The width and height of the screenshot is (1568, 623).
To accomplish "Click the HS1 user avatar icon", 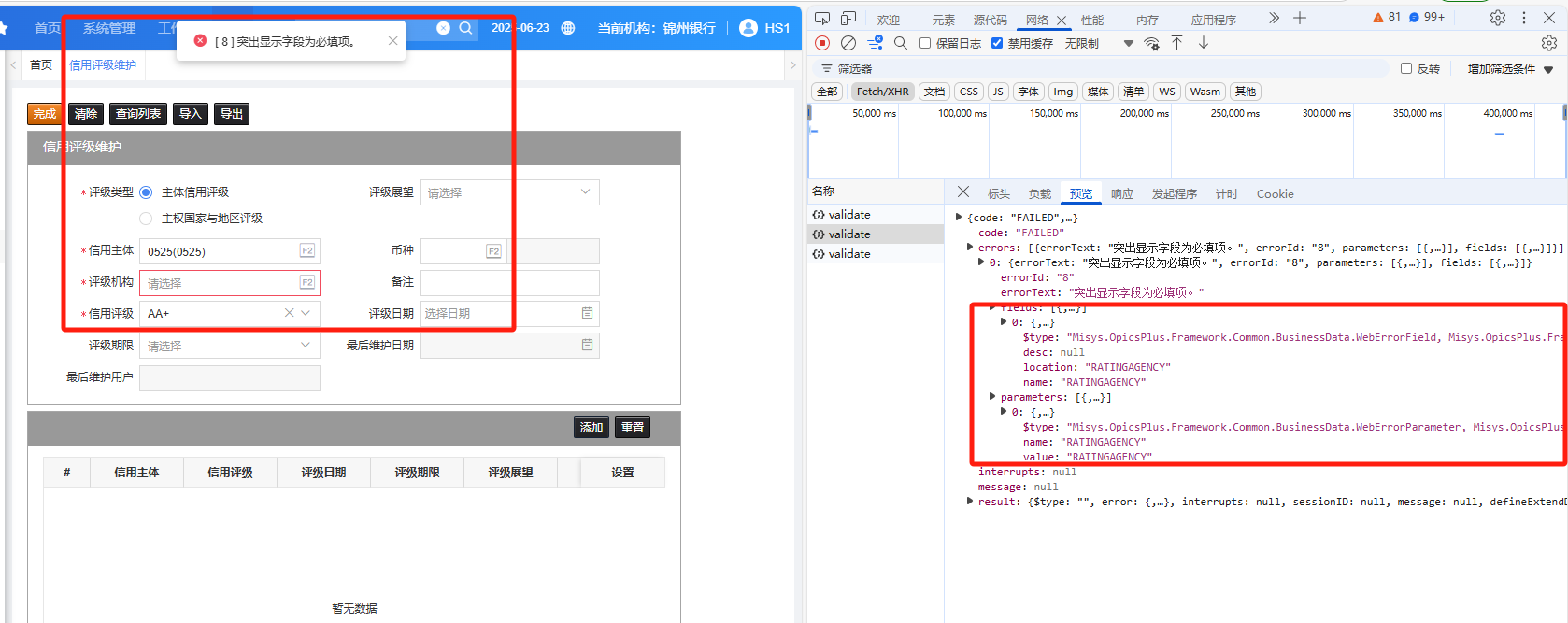I will pyautogui.click(x=748, y=28).
